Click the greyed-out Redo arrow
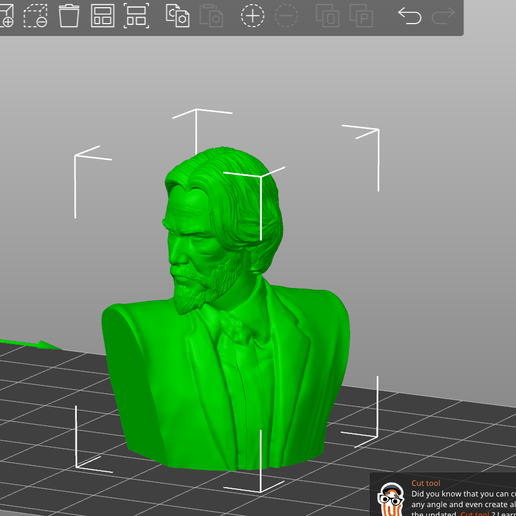The height and width of the screenshot is (516, 516). 443,16
